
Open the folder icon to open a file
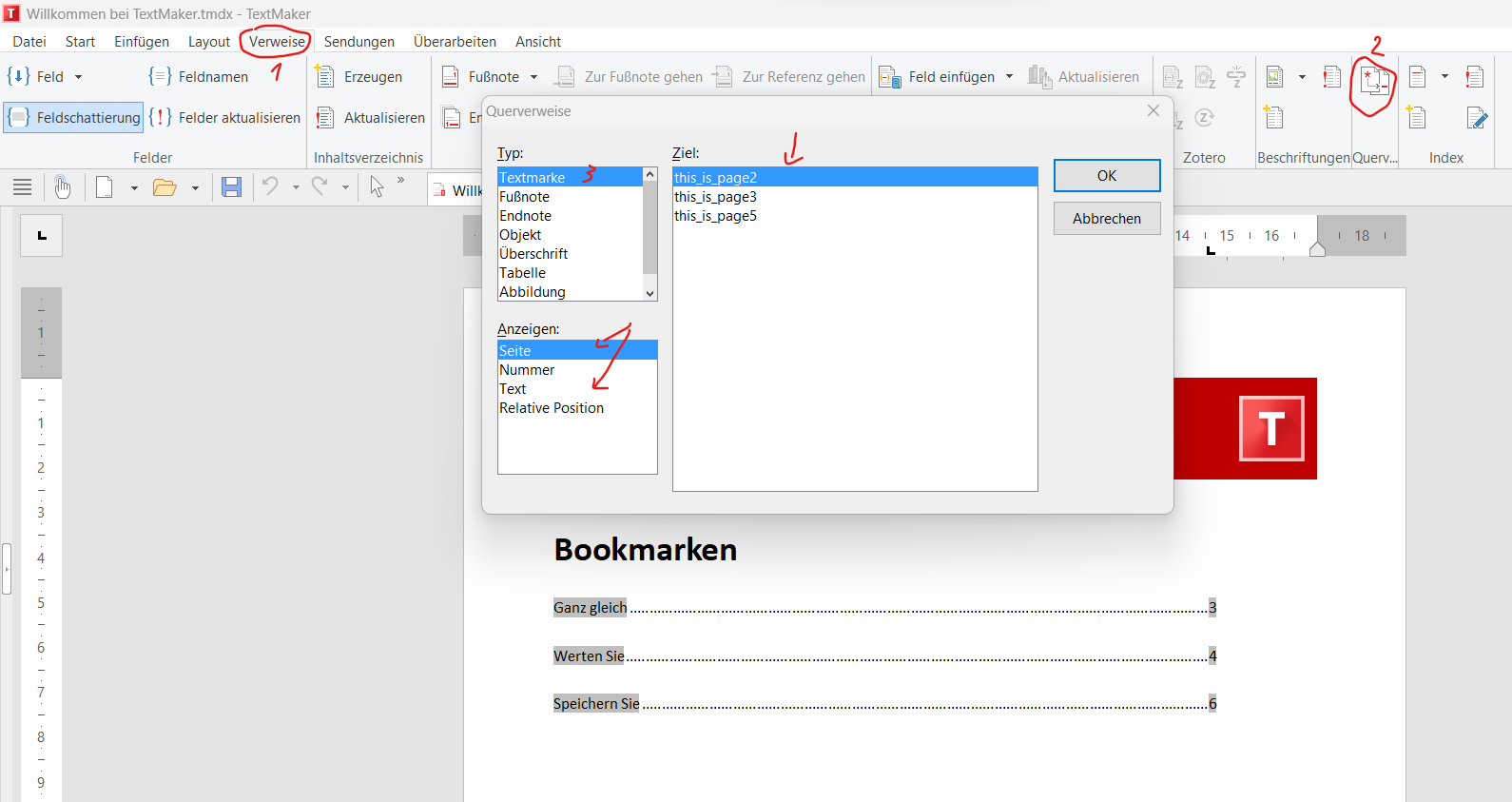tap(165, 187)
